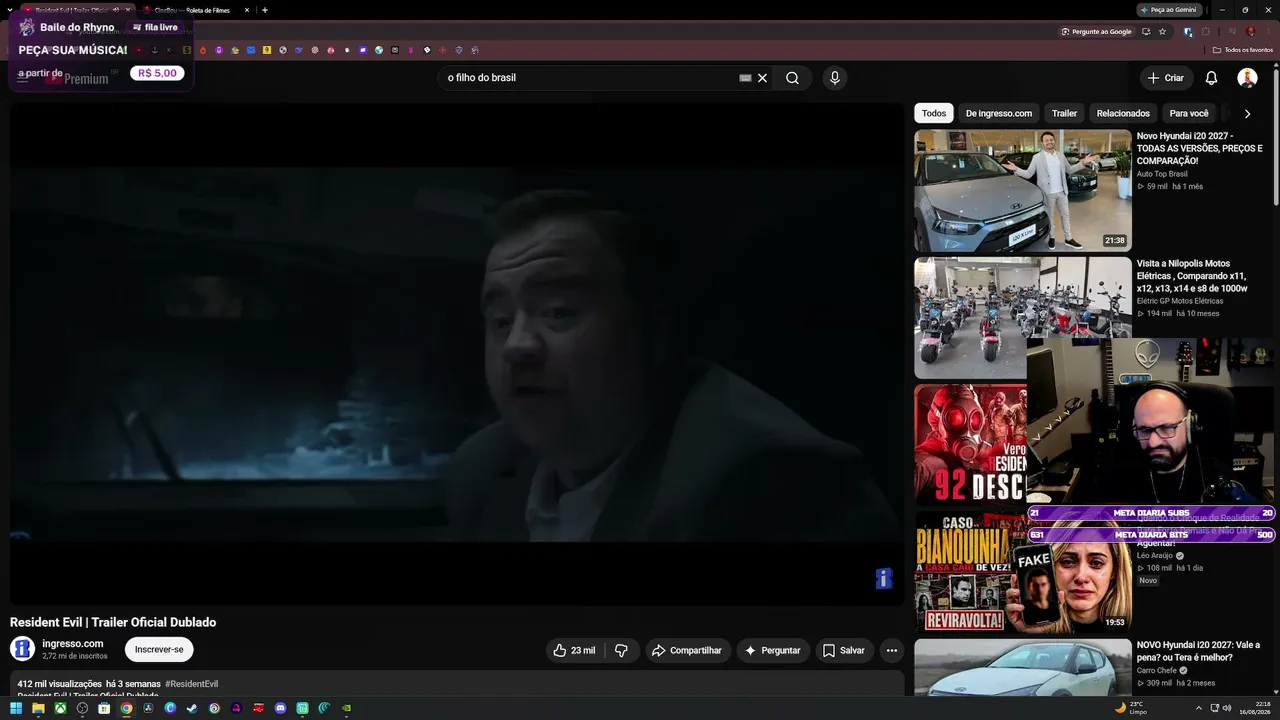Select the Relacionados filter chip
This screenshot has height=720, width=1280.
[x=1123, y=113]
